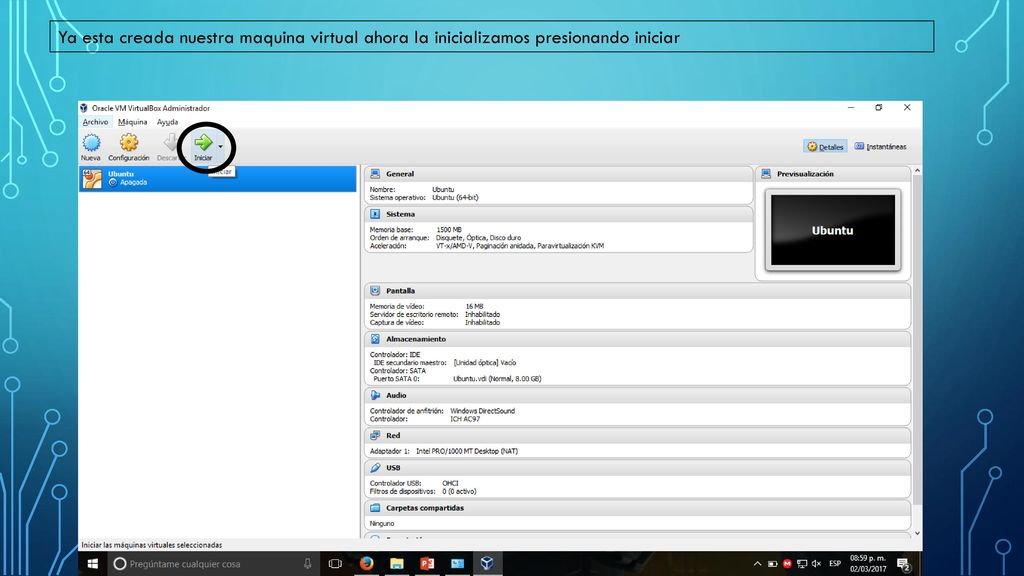Click the details pane vertical scrollbar thumb
Image resolution: width=1024 pixels, height=576 pixels.
pyautogui.click(x=917, y=340)
